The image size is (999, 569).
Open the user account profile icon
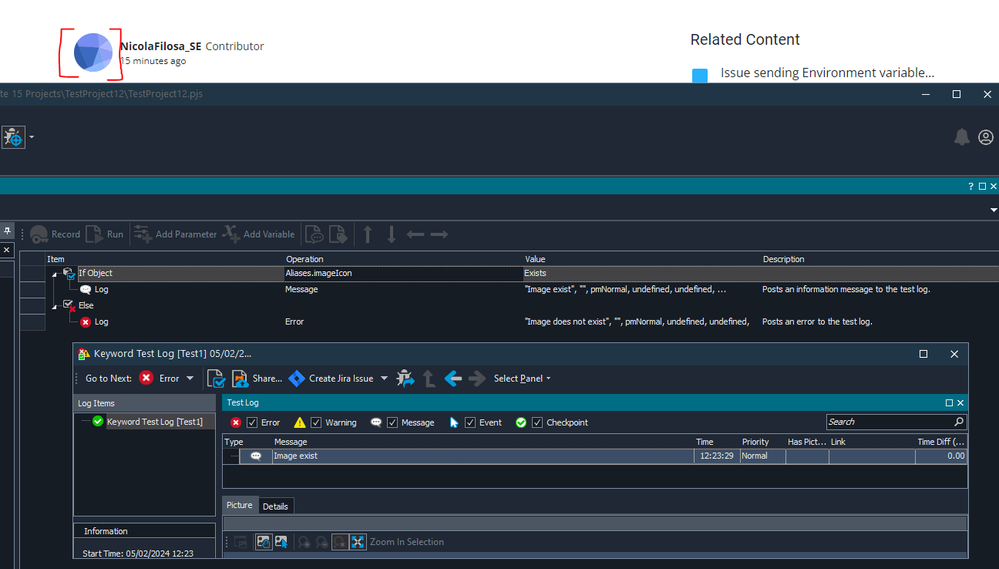[986, 137]
